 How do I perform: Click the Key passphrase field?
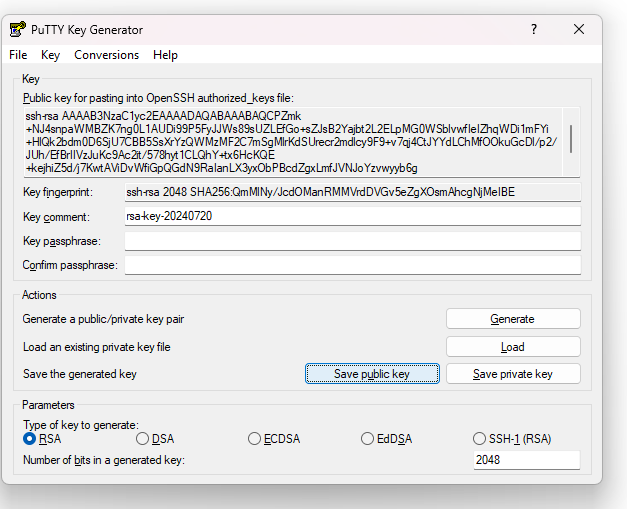tap(353, 241)
